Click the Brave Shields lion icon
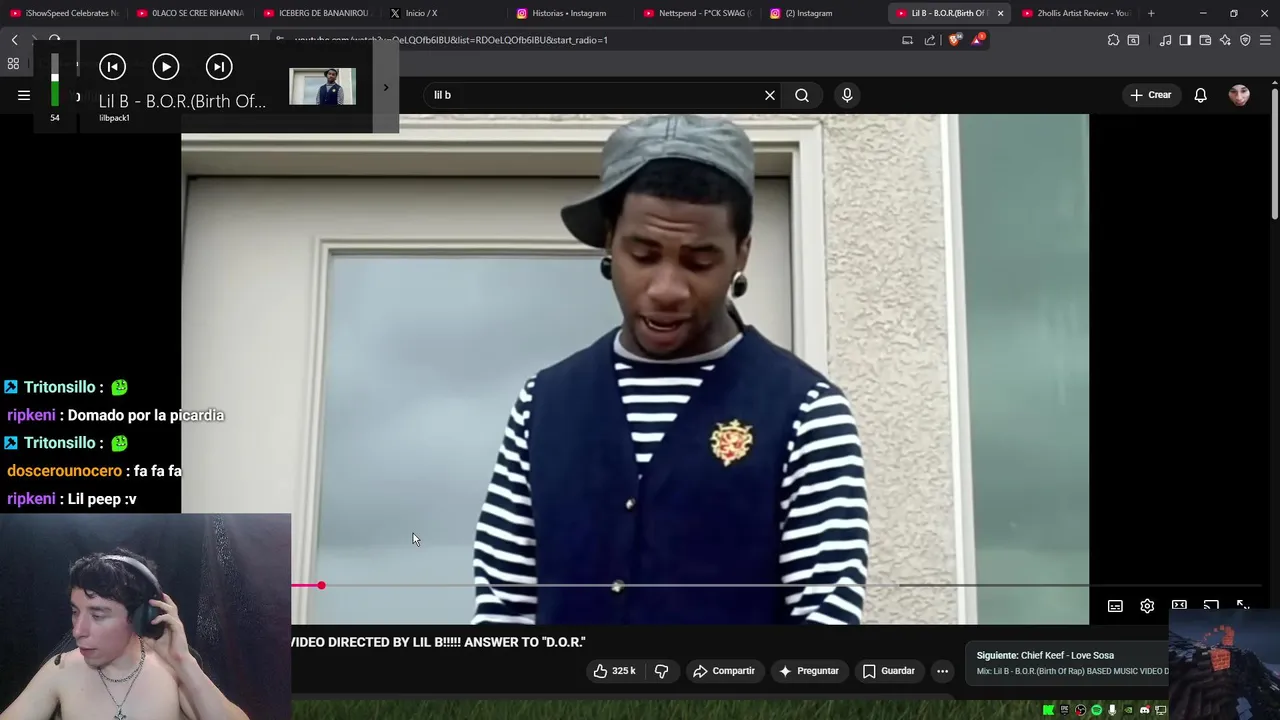Viewport: 1280px width, 720px height. pyautogui.click(x=956, y=40)
